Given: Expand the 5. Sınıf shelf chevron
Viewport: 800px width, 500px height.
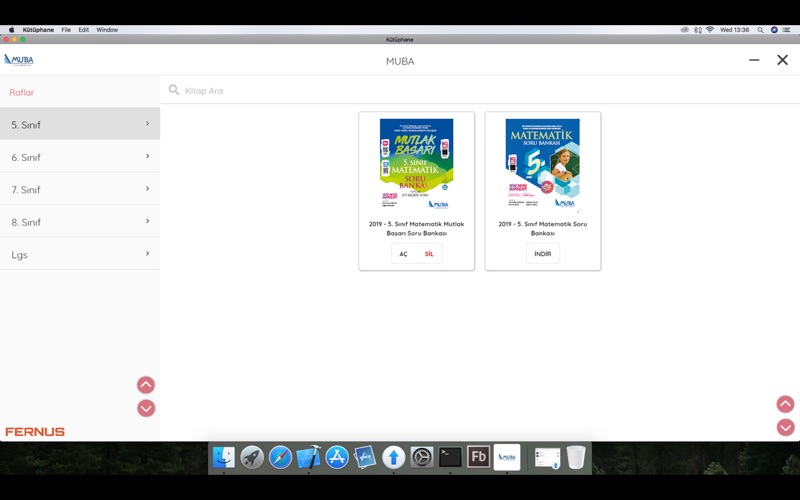Looking at the screenshot, I should [x=147, y=123].
